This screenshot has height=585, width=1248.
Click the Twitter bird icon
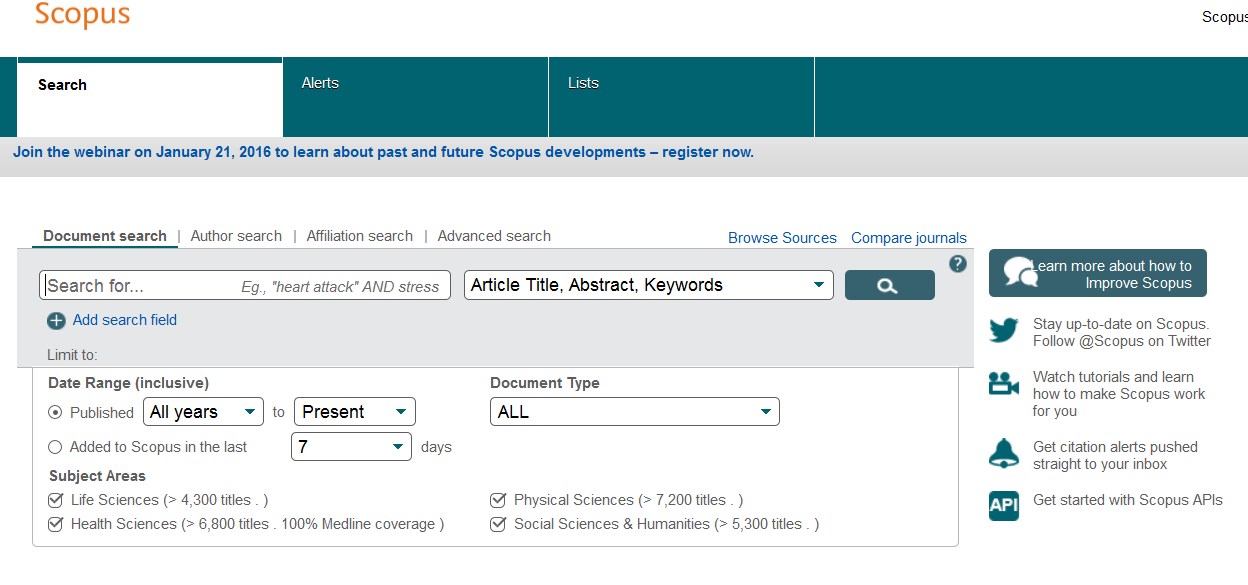pyautogui.click(x=1004, y=331)
